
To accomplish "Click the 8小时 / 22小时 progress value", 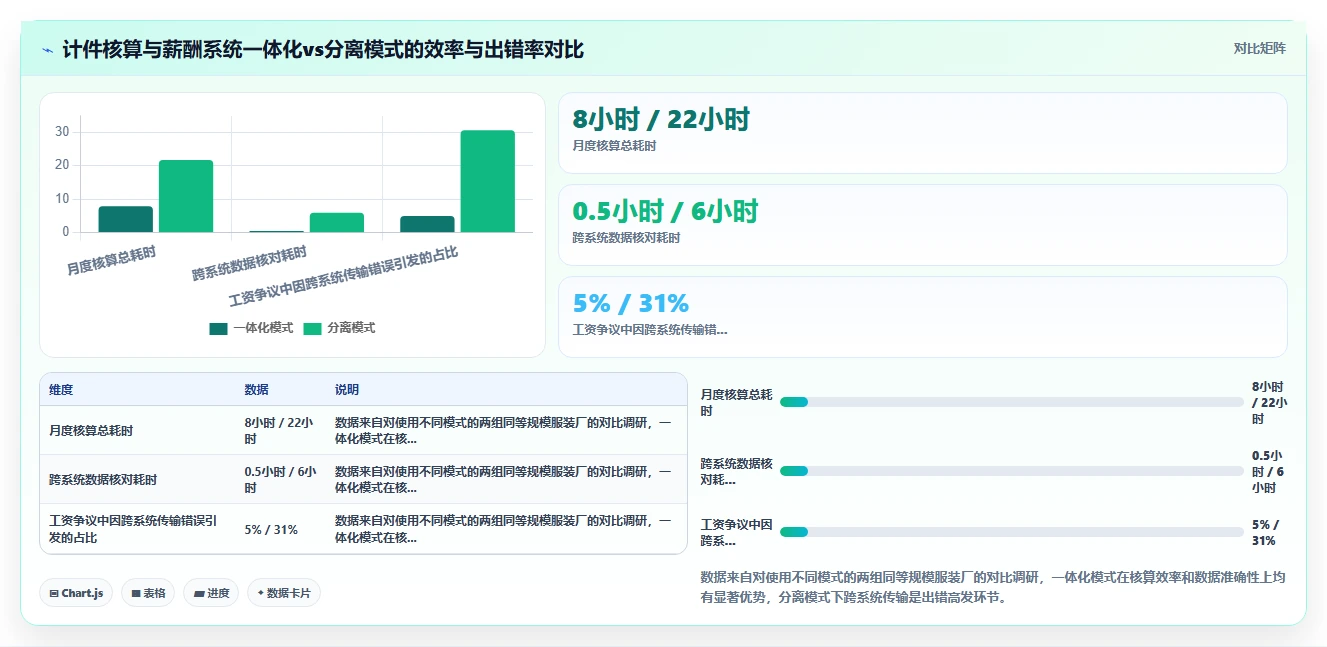I will [x=1269, y=402].
